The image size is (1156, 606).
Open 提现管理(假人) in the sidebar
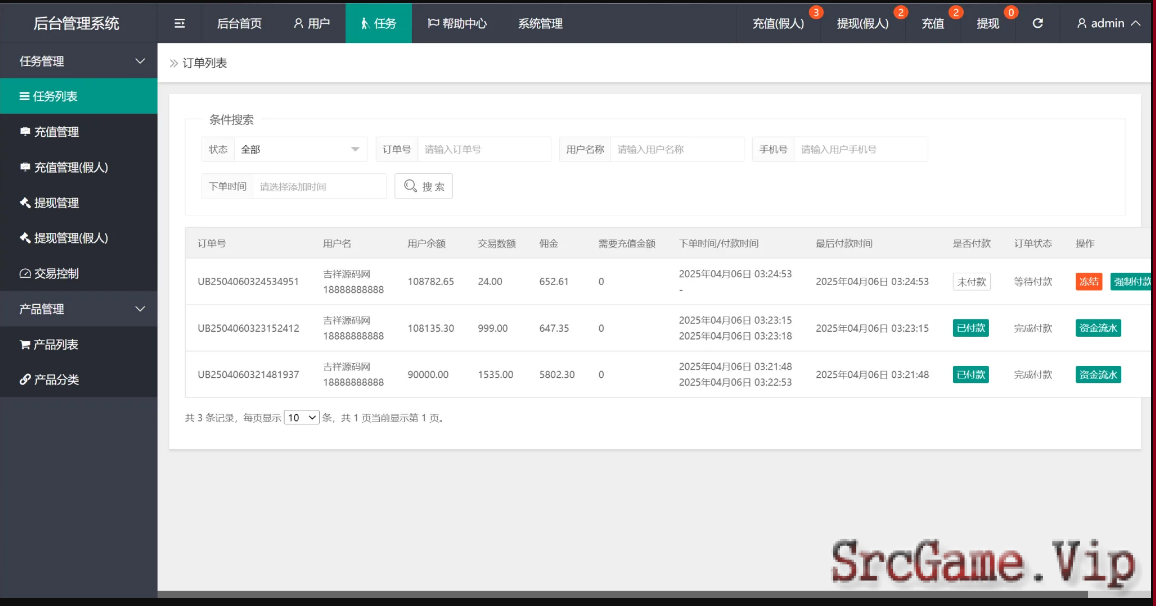click(79, 238)
